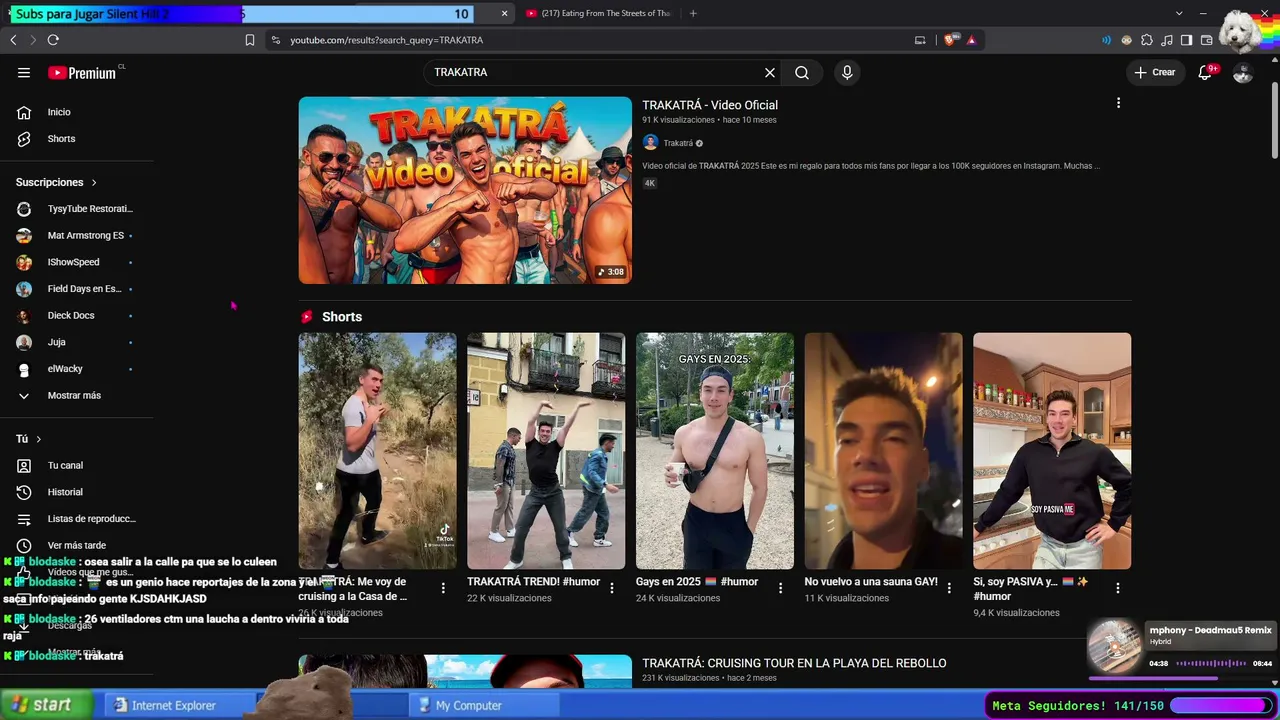This screenshot has width=1280, height=720.
Task: Click the Windows start button
Action: [46, 705]
